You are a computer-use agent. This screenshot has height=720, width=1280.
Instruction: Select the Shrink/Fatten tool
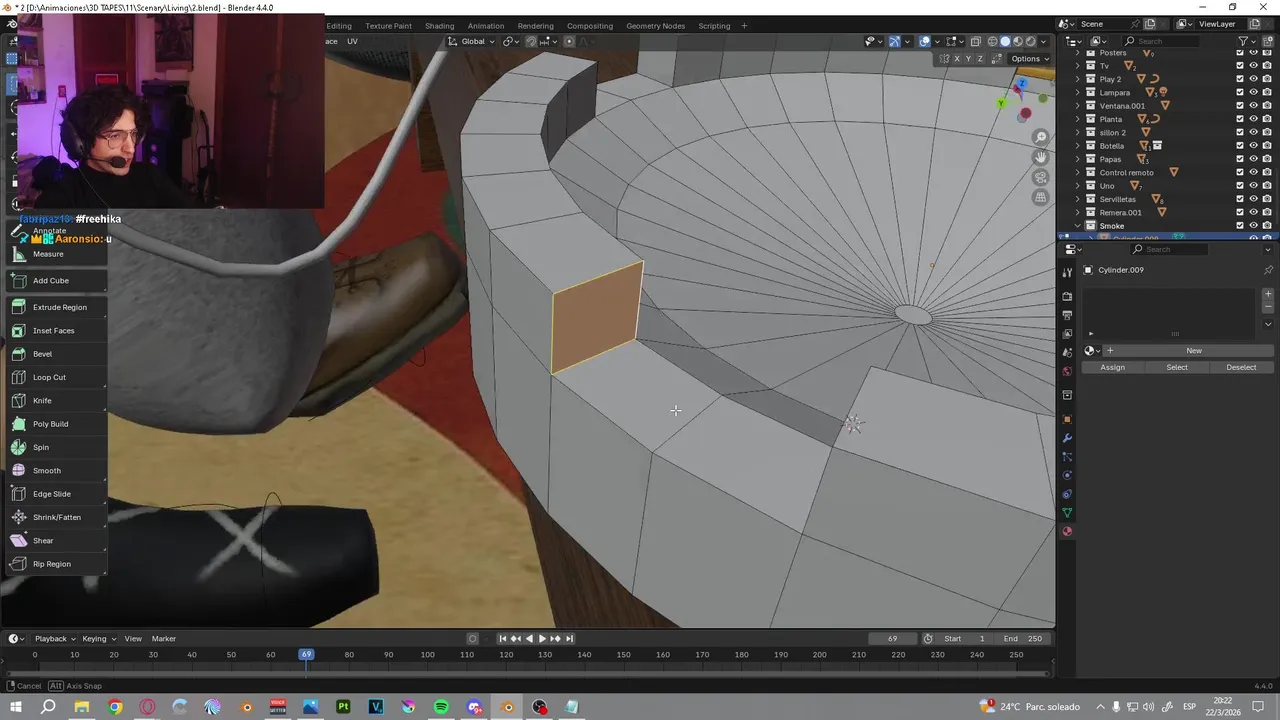56,517
